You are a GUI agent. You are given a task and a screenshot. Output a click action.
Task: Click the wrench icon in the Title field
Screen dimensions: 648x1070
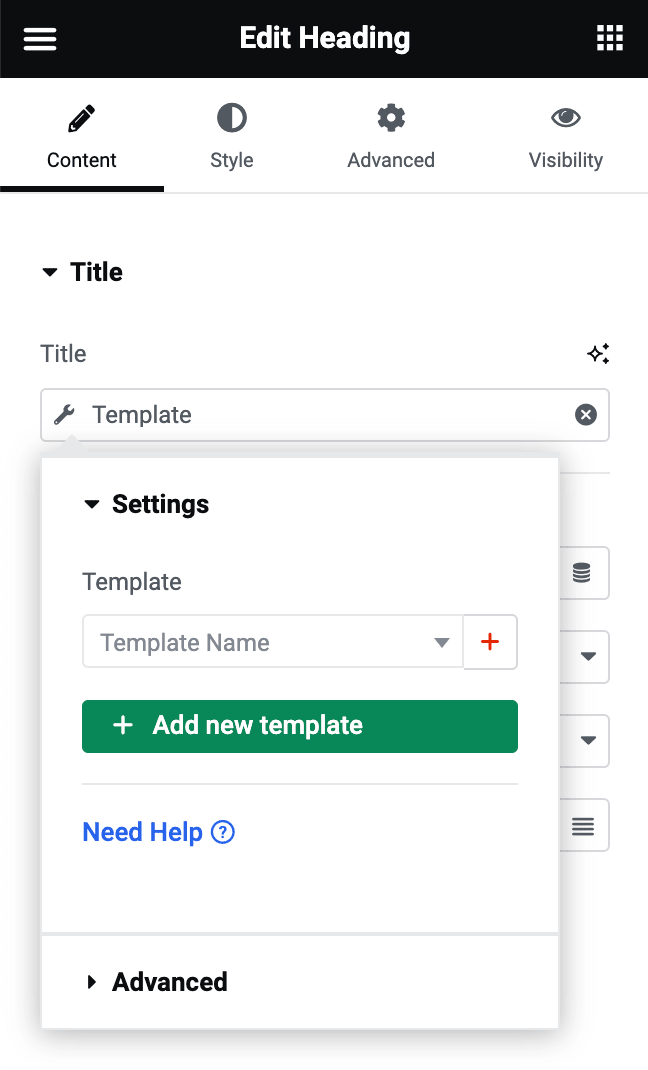[x=63, y=414]
